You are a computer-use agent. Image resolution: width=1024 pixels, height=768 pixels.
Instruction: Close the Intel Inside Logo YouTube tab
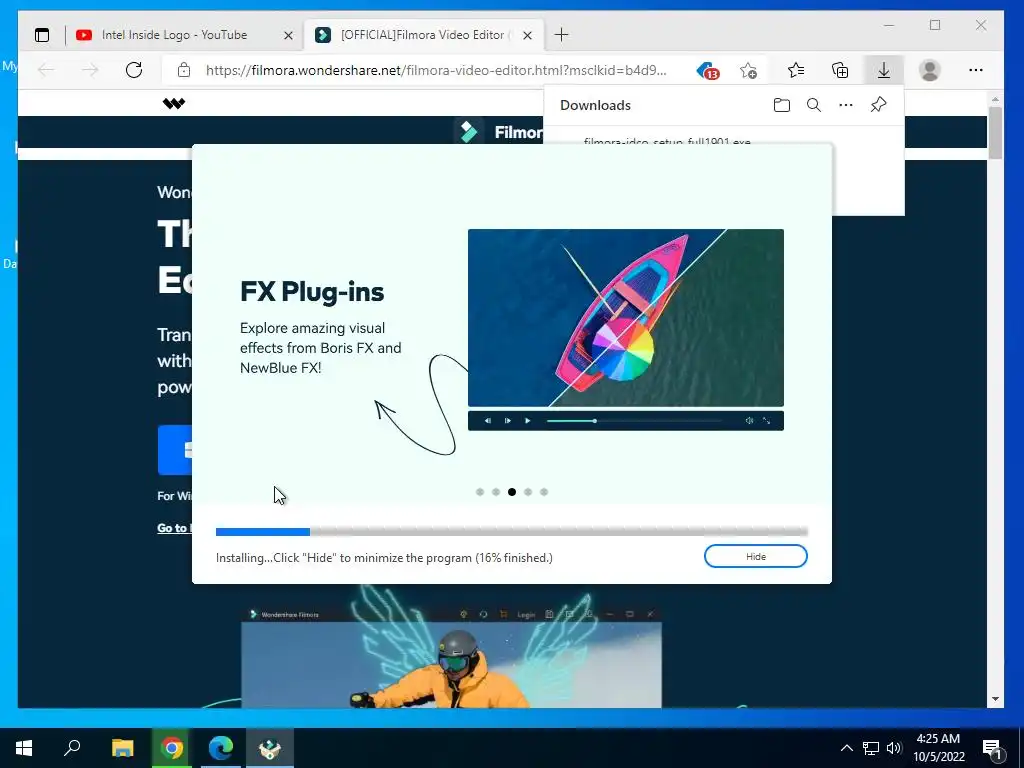288,35
